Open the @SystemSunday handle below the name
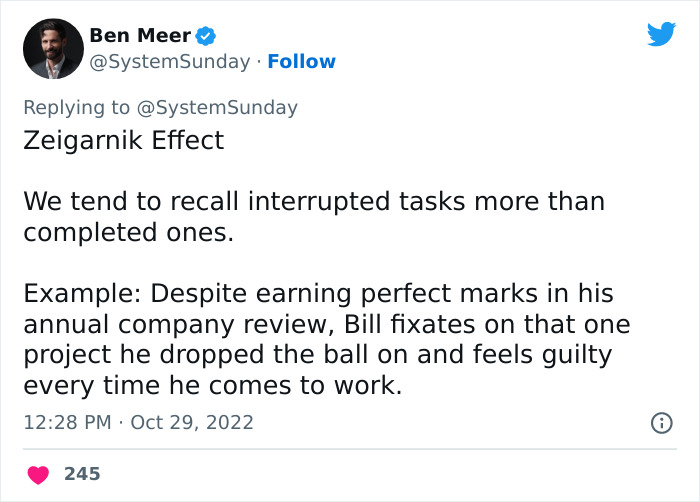Image resolution: width=700 pixels, height=502 pixels. [x=170, y=62]
